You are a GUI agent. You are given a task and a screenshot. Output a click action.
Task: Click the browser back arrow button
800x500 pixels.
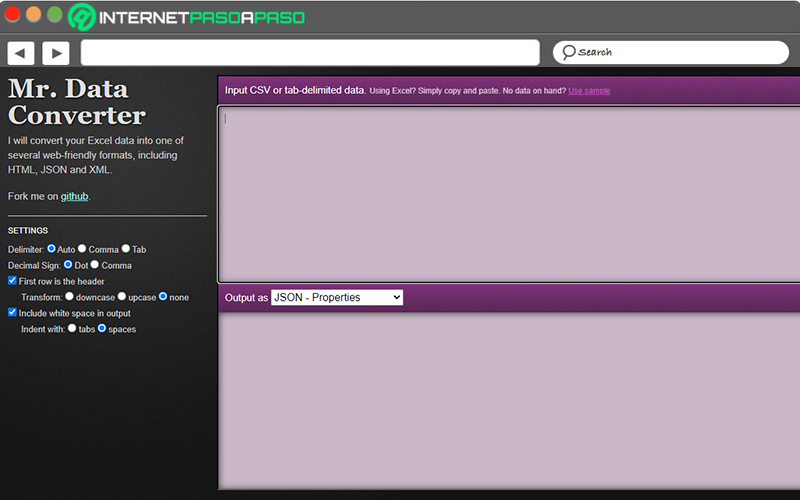(x=21, y=53)
